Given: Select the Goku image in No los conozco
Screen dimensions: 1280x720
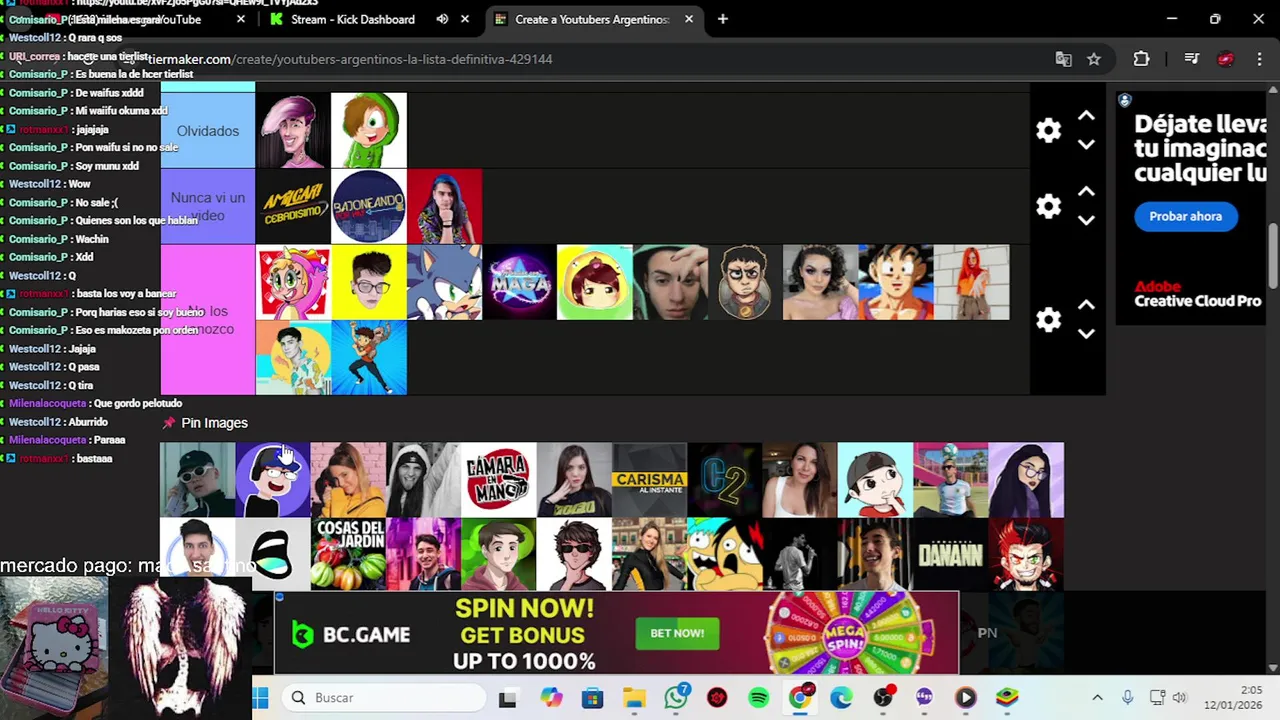Looking at the screenshot, I should pos(896,283).
